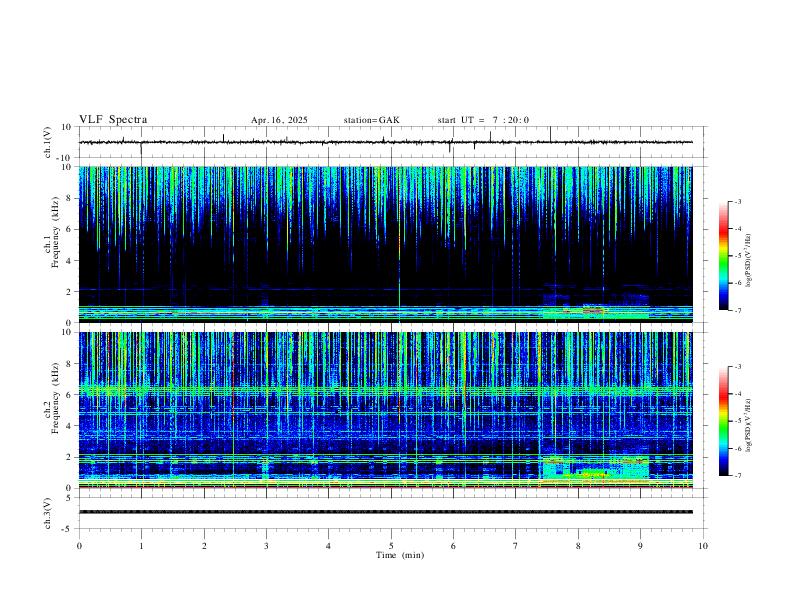792x612 pixels.
Task: Click inside the ch.2 spectrogram panel
Action: 385,410
